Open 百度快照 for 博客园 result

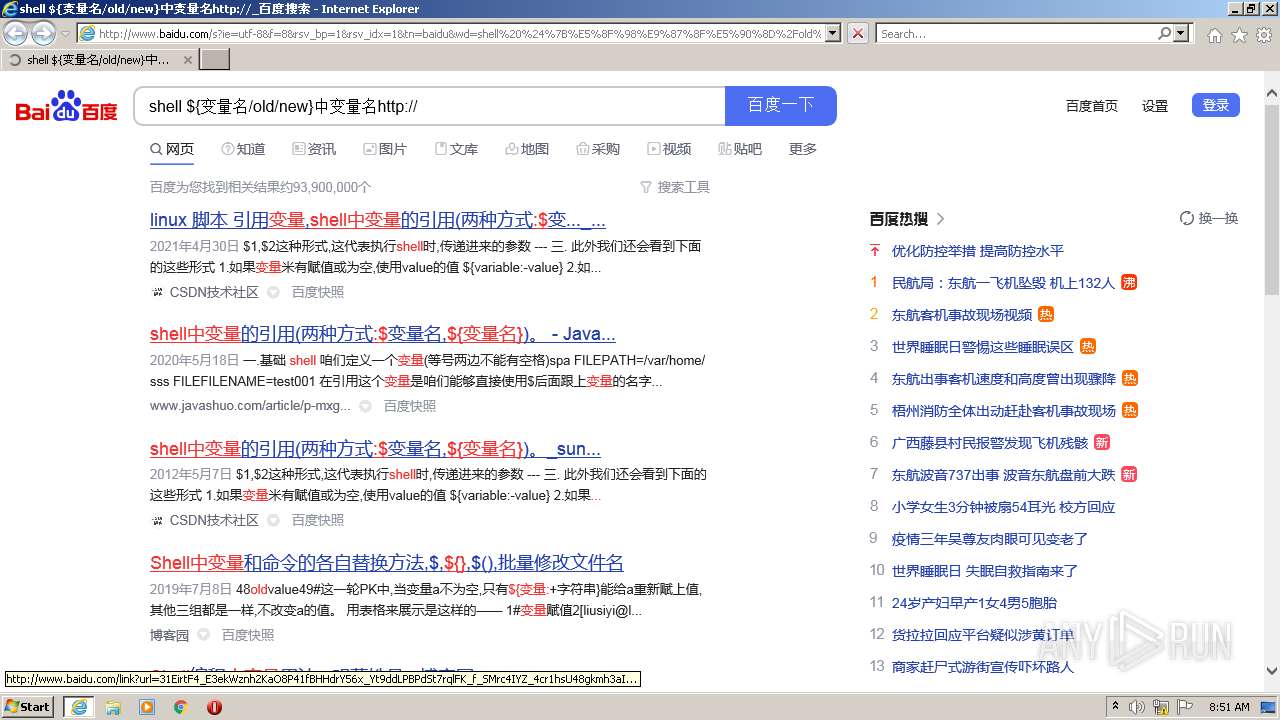tap(248, 635)
